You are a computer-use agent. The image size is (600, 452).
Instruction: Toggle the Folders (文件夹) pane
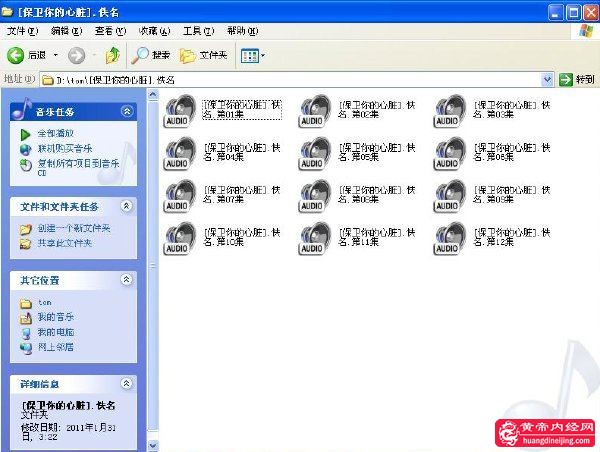coord(204,55)
